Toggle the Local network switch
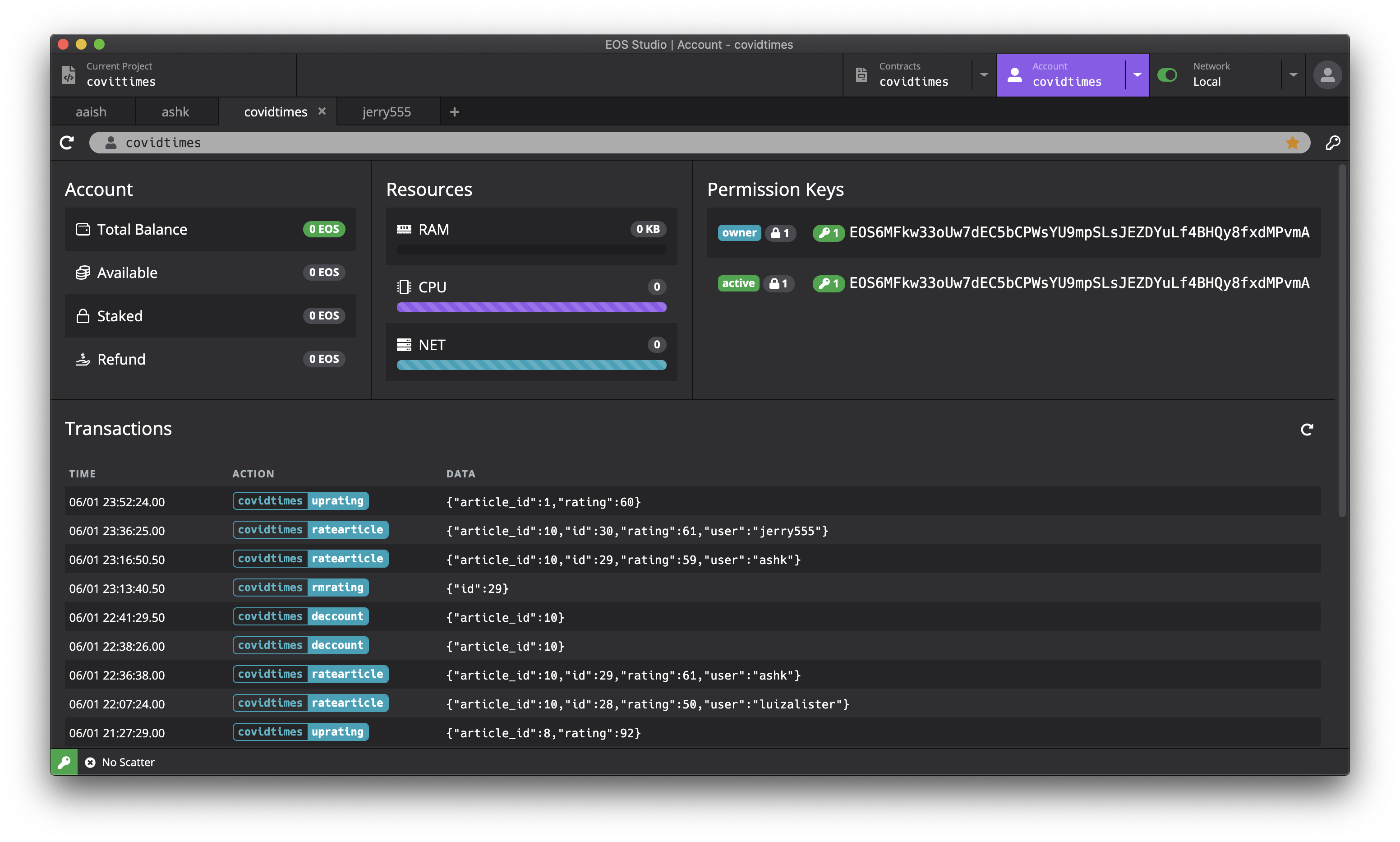Screen dimensions: 1400x842 click(x=1167, y=75)
